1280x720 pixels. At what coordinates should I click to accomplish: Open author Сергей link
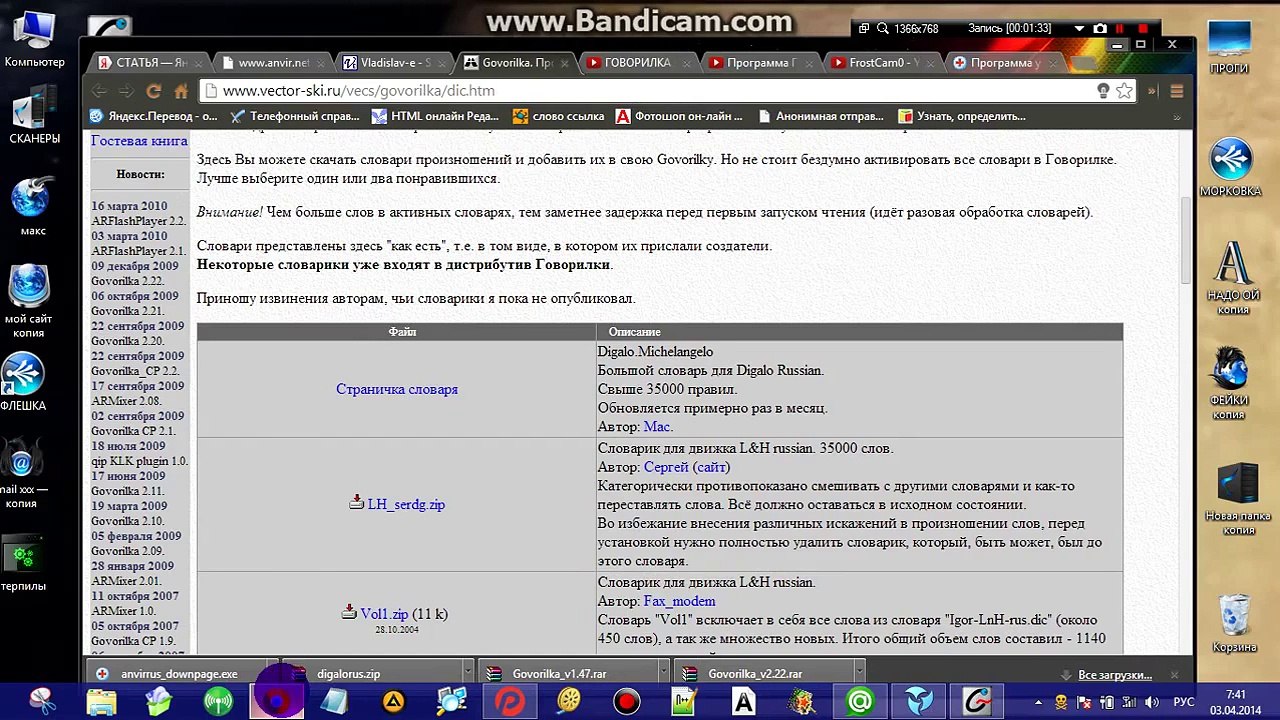pos(666,467)
